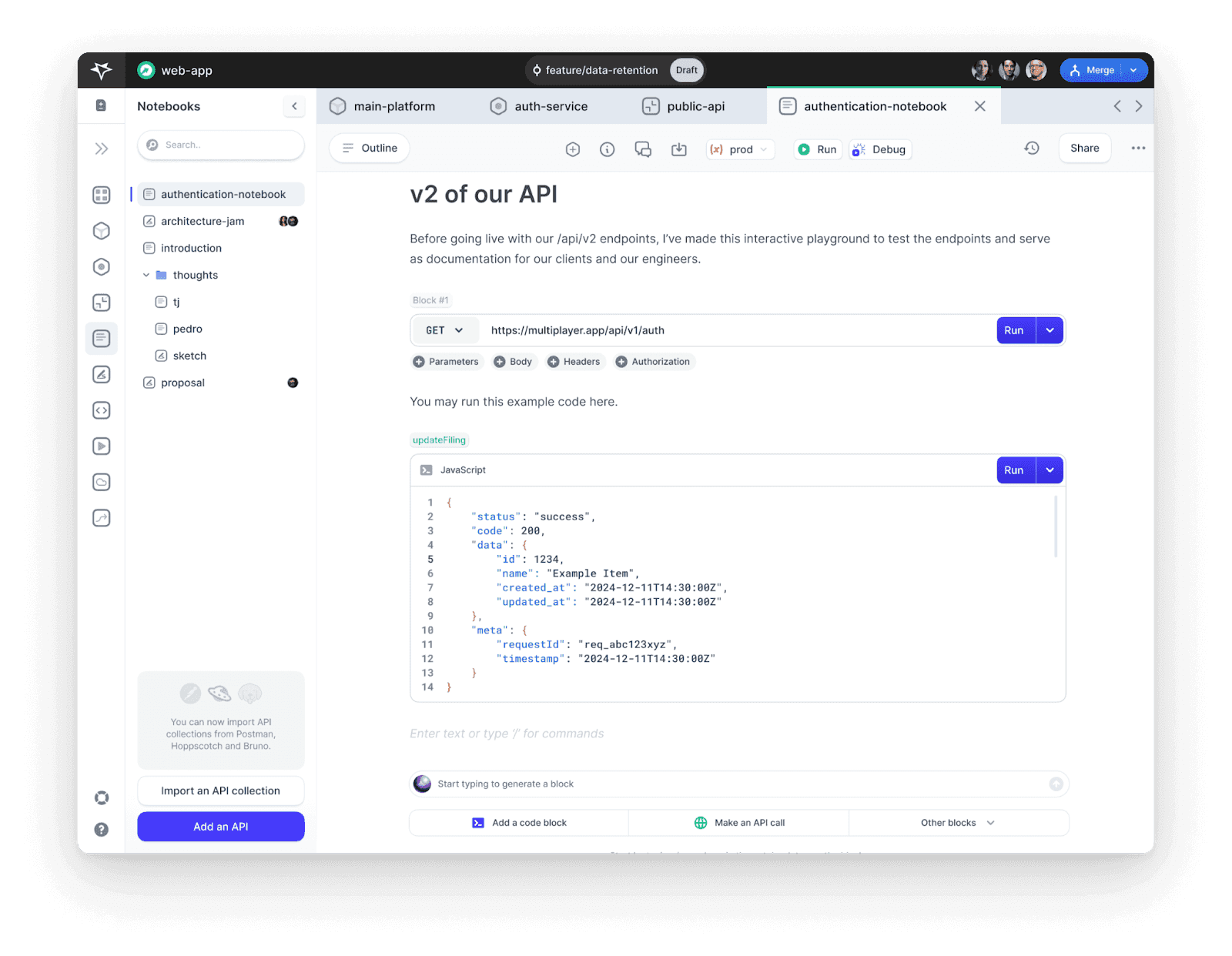
Task: Click the import download icon in toolbar
Action: click(x=679, y=149)
